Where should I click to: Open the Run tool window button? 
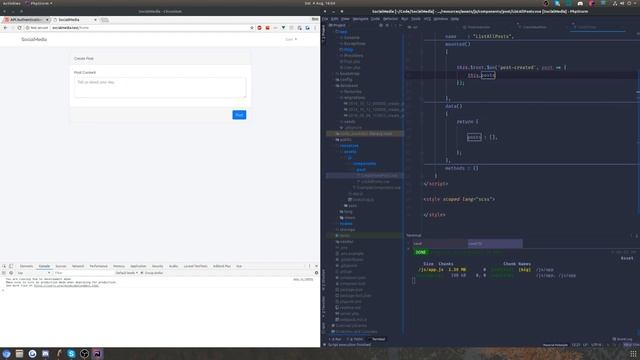336,339
